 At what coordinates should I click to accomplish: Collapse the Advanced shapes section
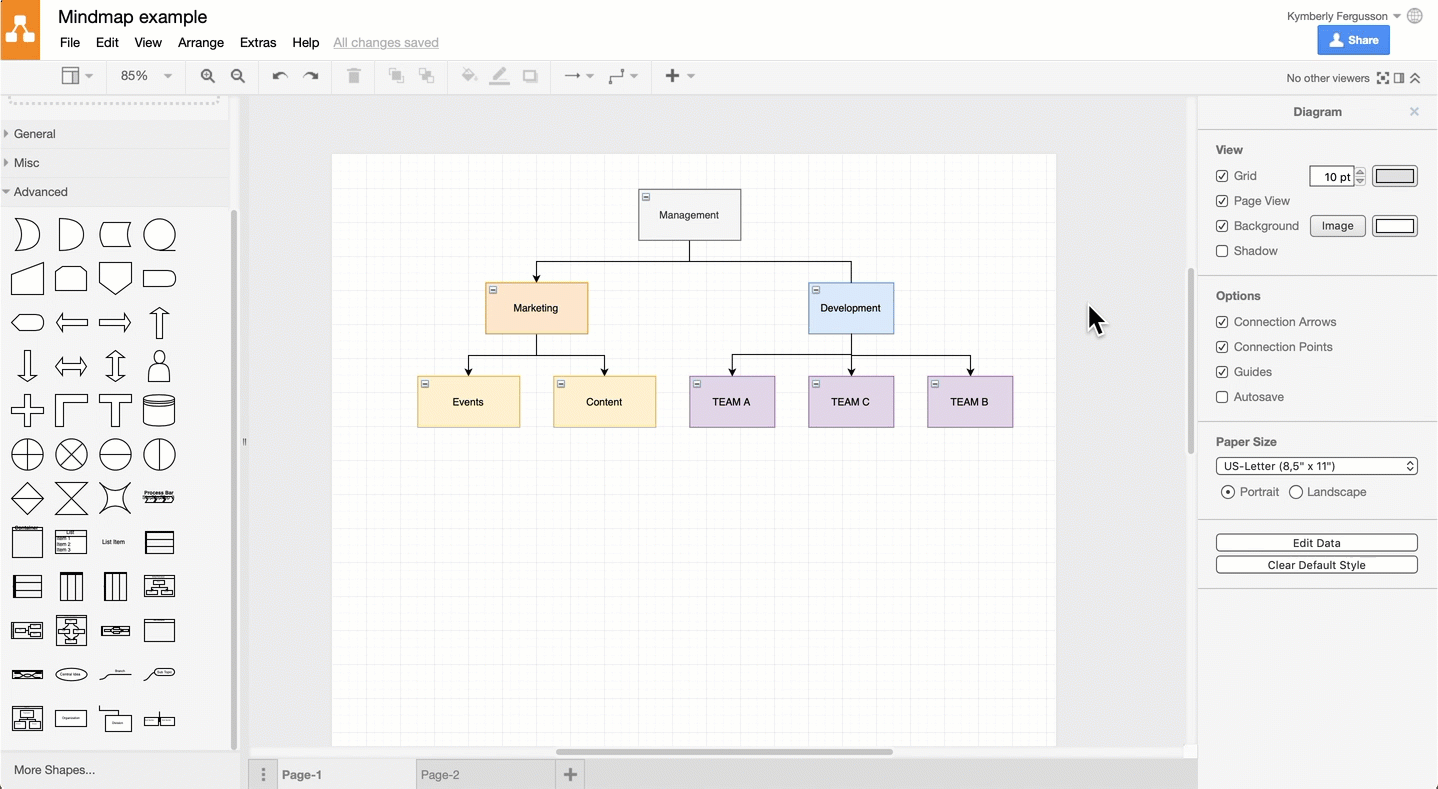tap(115, 192)
